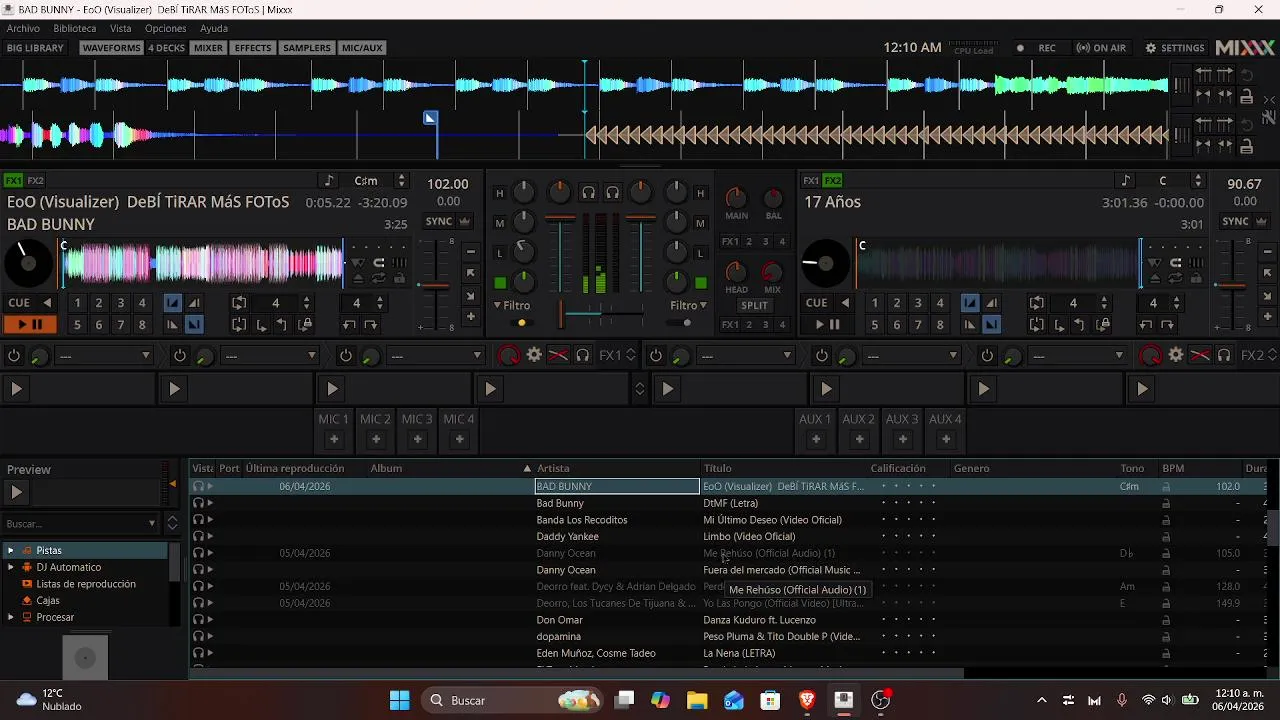
Task: Click BIG LIBRARY button
Action: [x=35, y=48]
